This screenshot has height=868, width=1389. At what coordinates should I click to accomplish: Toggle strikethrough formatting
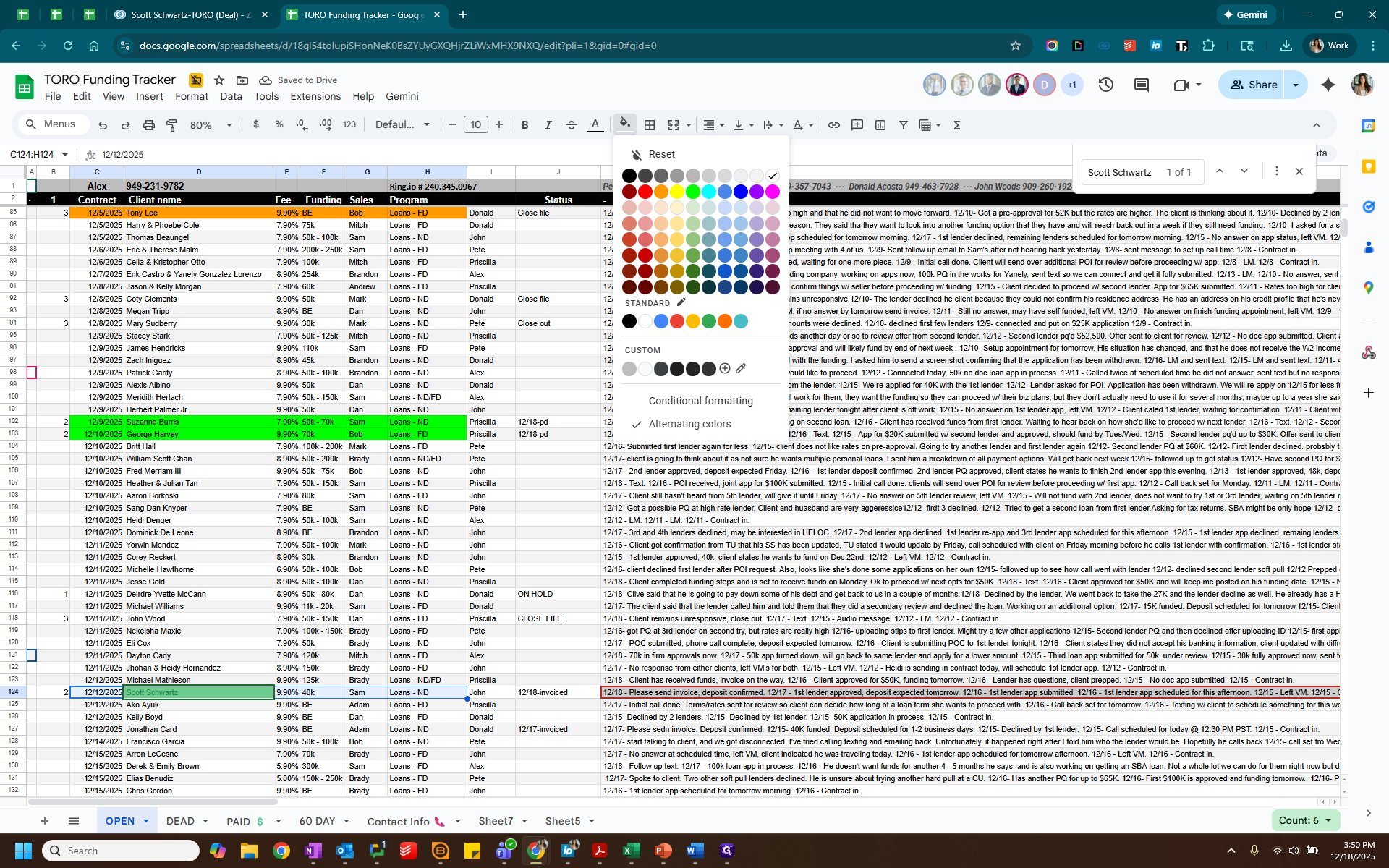coord(571,125)
